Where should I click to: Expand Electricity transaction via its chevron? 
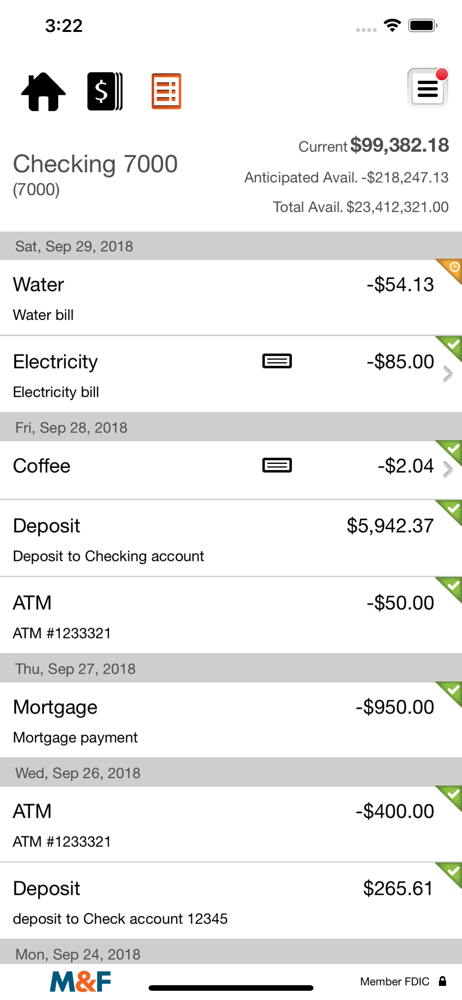point(447,374)
